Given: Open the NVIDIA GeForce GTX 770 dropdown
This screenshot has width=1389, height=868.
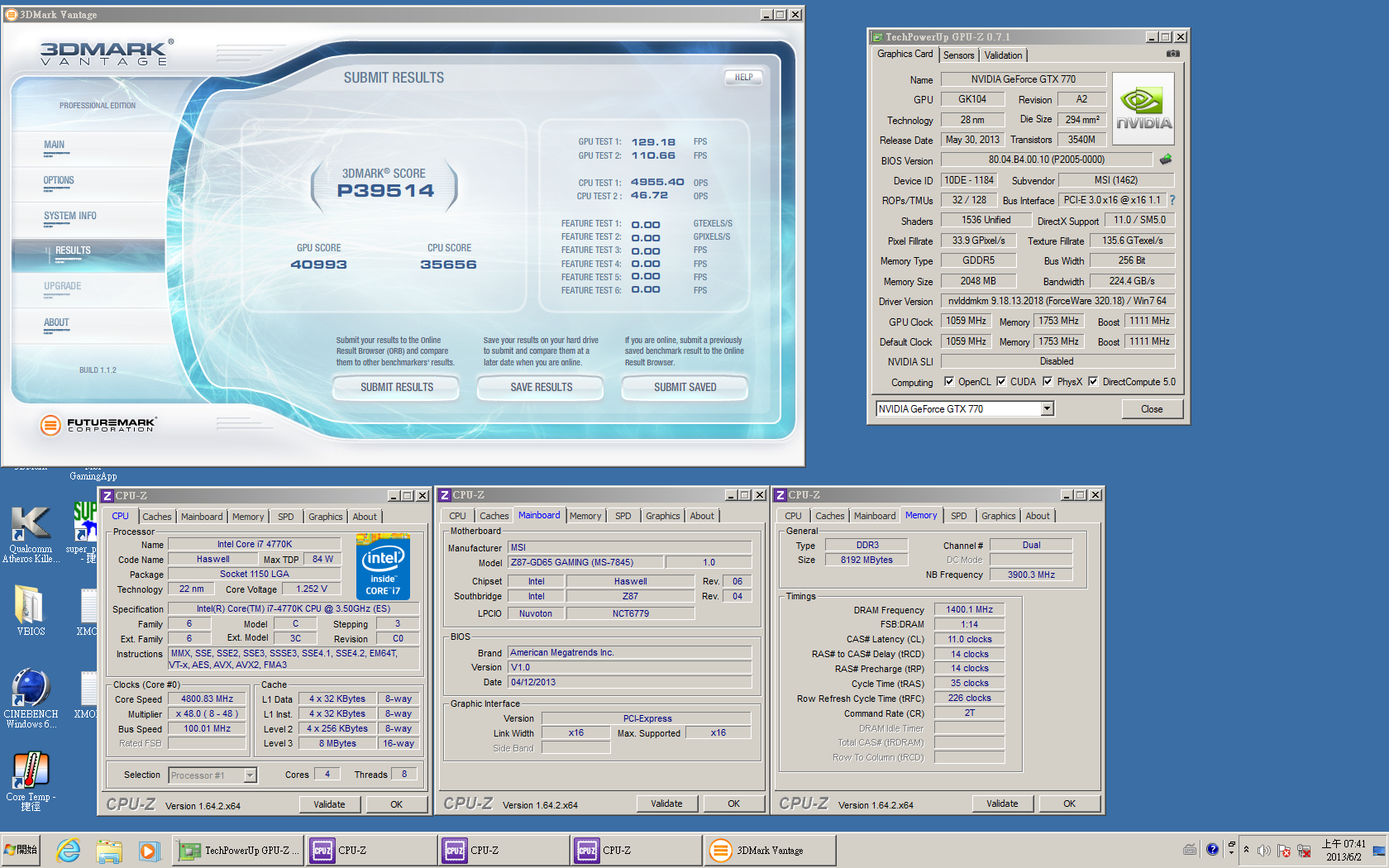Looking at the screenshot, I should tap(1047, 408).
